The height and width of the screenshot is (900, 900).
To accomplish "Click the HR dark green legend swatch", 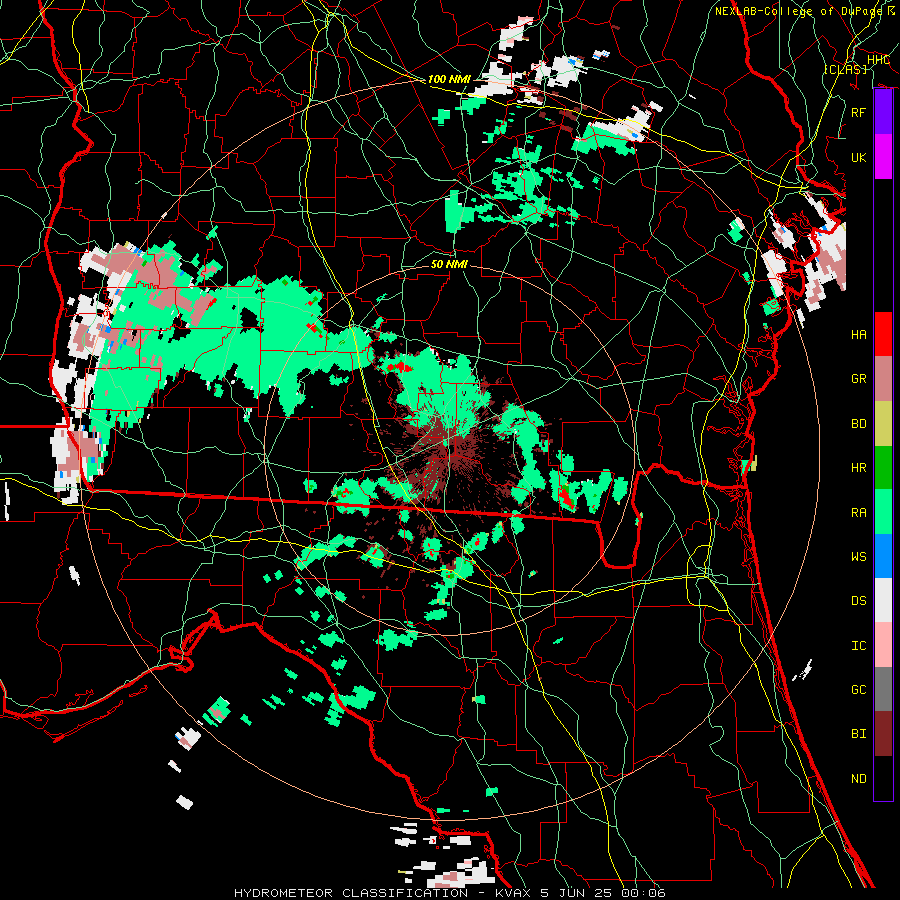I will tap(883, 468).
